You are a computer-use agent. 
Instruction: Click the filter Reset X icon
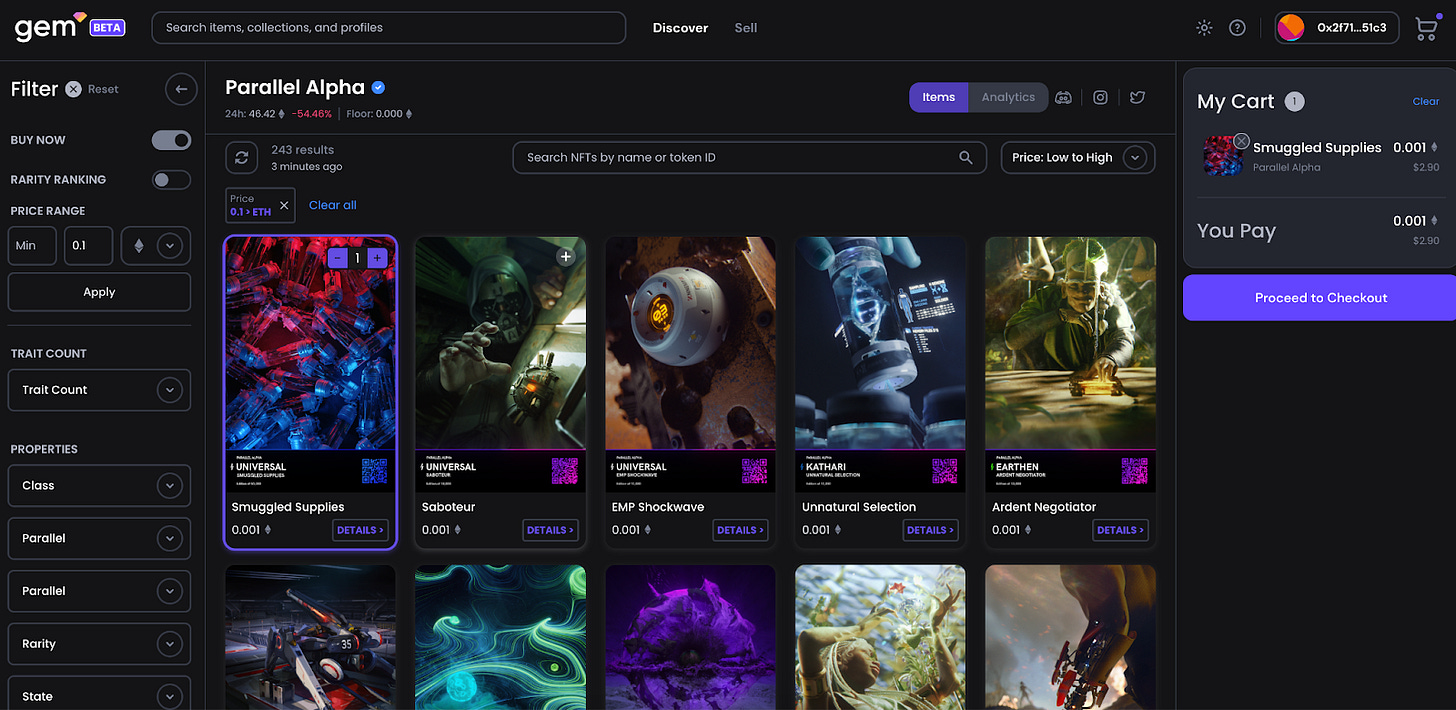coord(74,89)
